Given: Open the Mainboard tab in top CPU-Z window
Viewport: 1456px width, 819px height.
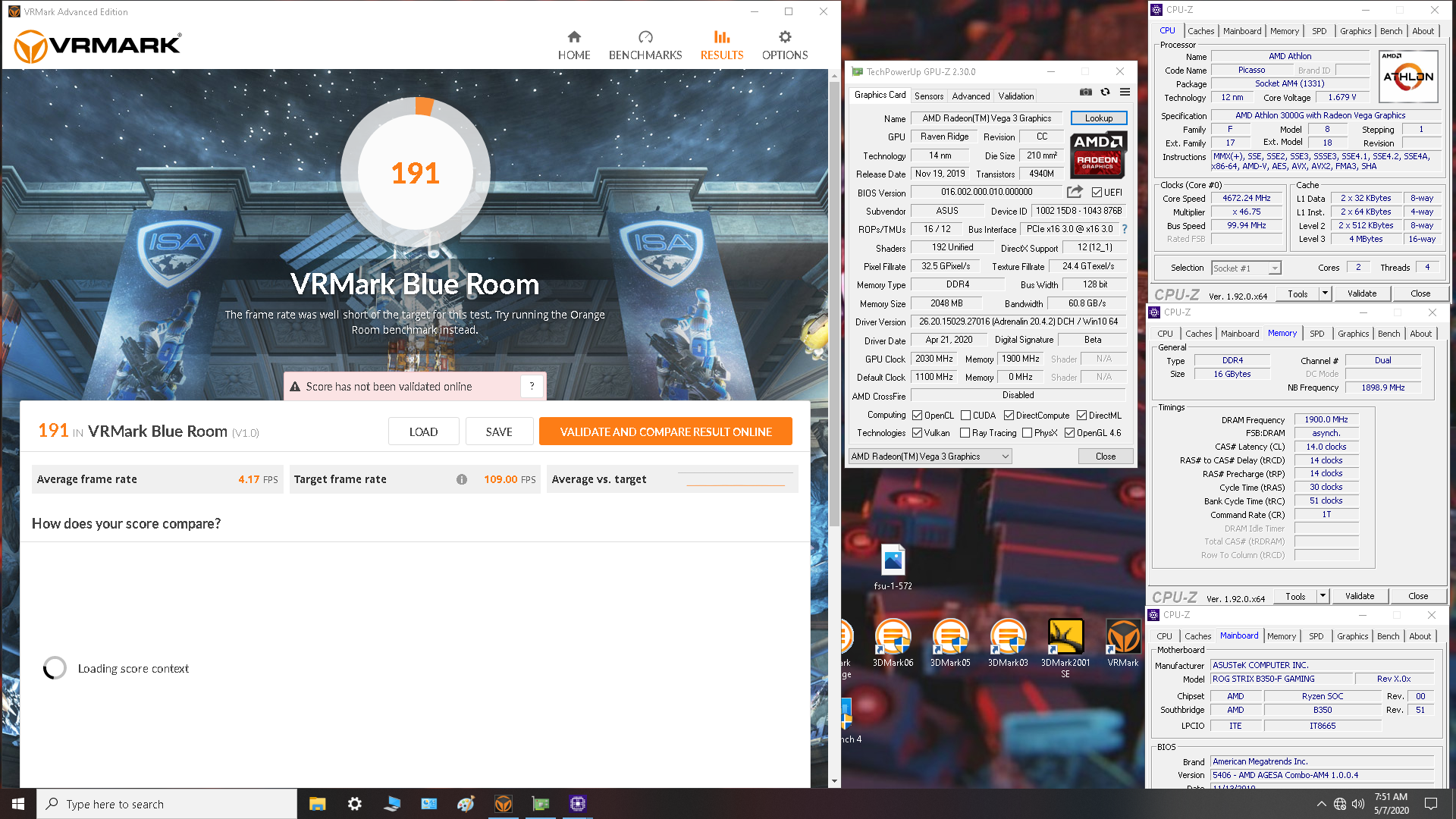Looking at the screenshot, I should click(1242, 31).
